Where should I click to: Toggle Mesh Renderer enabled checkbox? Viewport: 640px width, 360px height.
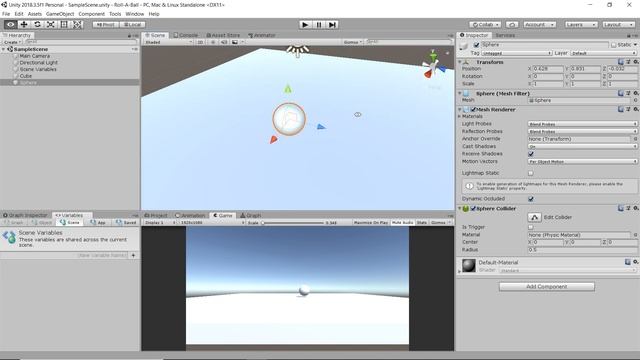pos(473,109)
